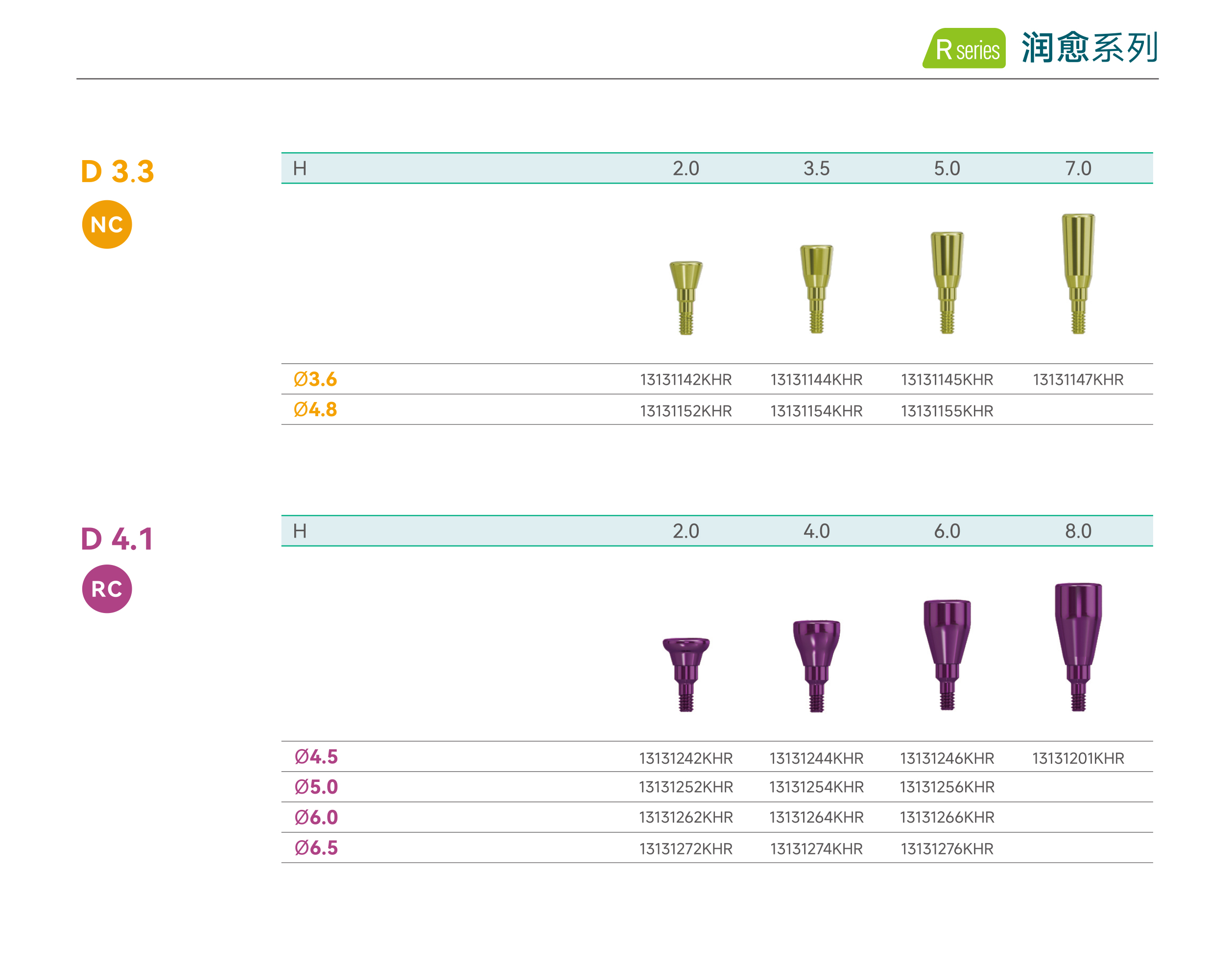Select the purple 2.0 height healing abutment image

(686, 674)
